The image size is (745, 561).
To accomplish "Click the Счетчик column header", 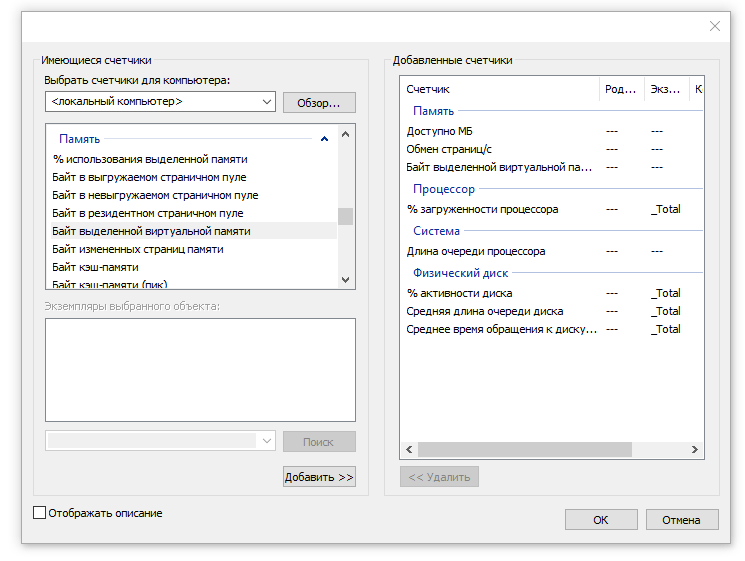I will 499,89.
